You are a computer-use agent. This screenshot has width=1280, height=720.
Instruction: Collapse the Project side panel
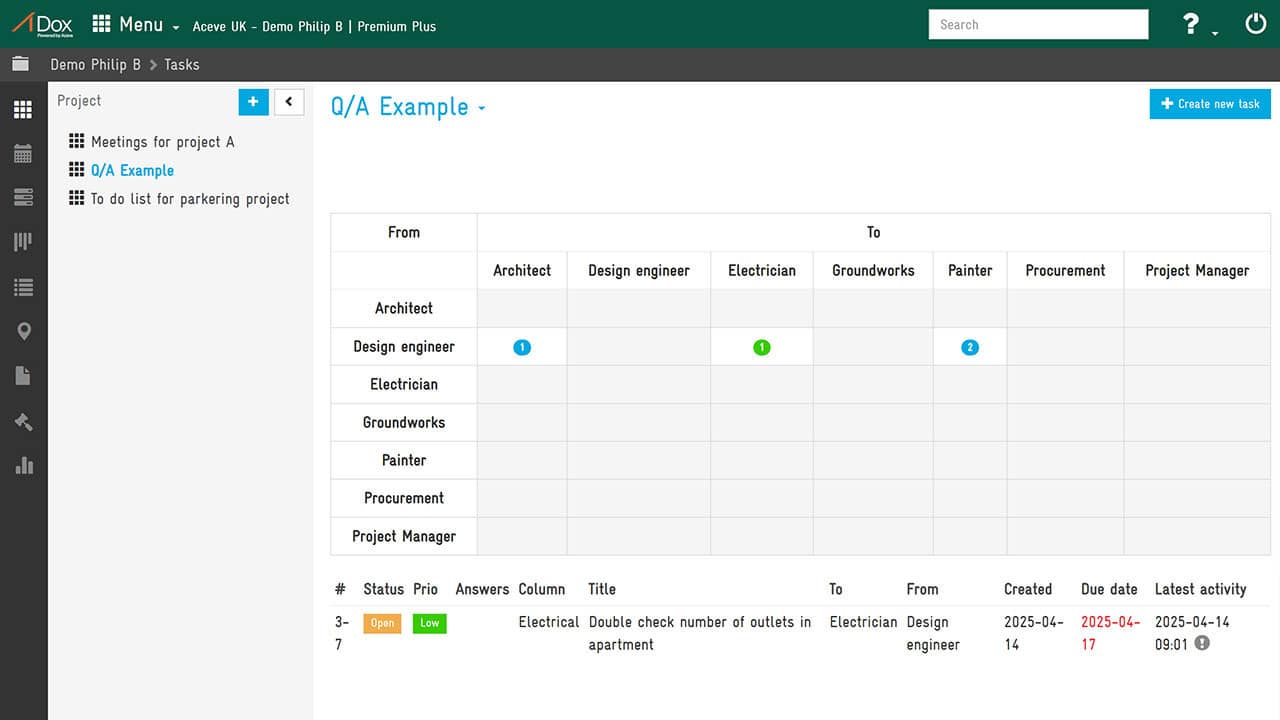point(289,101)
